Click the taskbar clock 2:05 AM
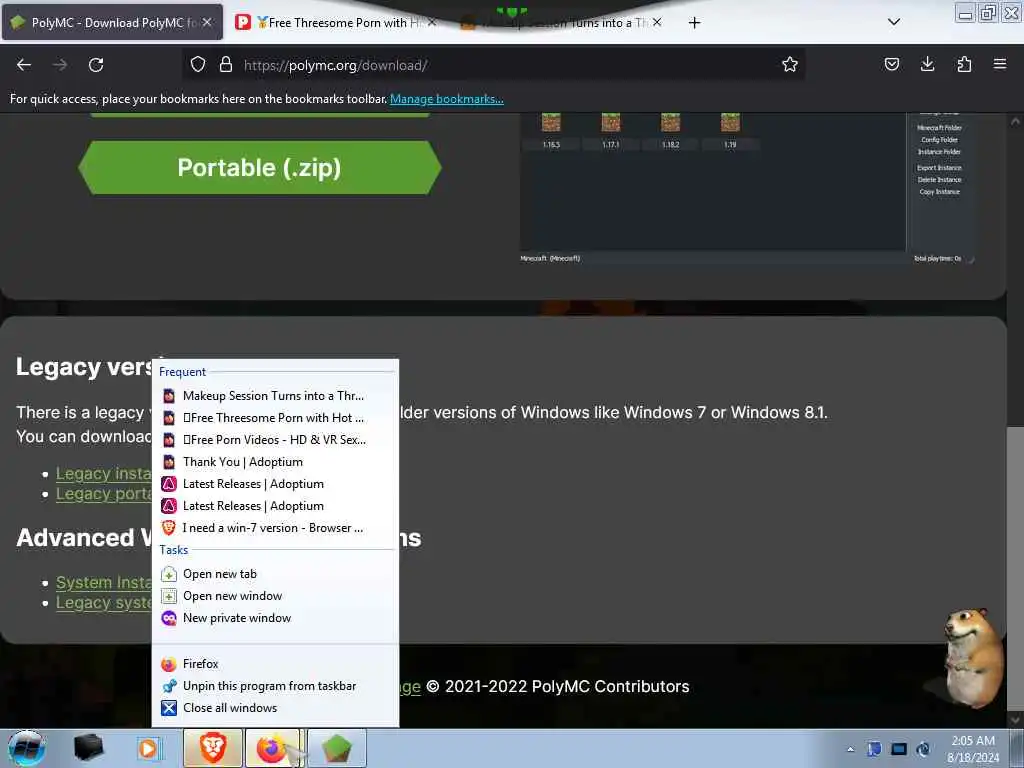This screenshot has height=768, width=1024. (x=973, y=748)
